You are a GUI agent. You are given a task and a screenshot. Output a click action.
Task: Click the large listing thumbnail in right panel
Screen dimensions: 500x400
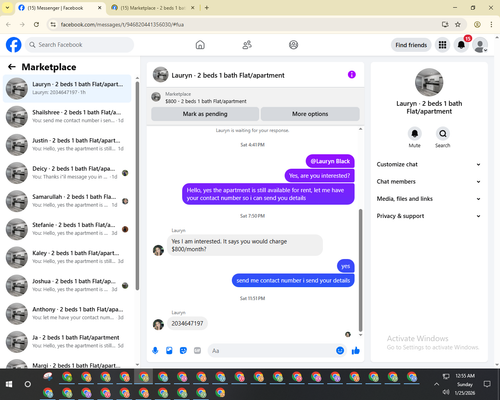(x=429, y=82)
